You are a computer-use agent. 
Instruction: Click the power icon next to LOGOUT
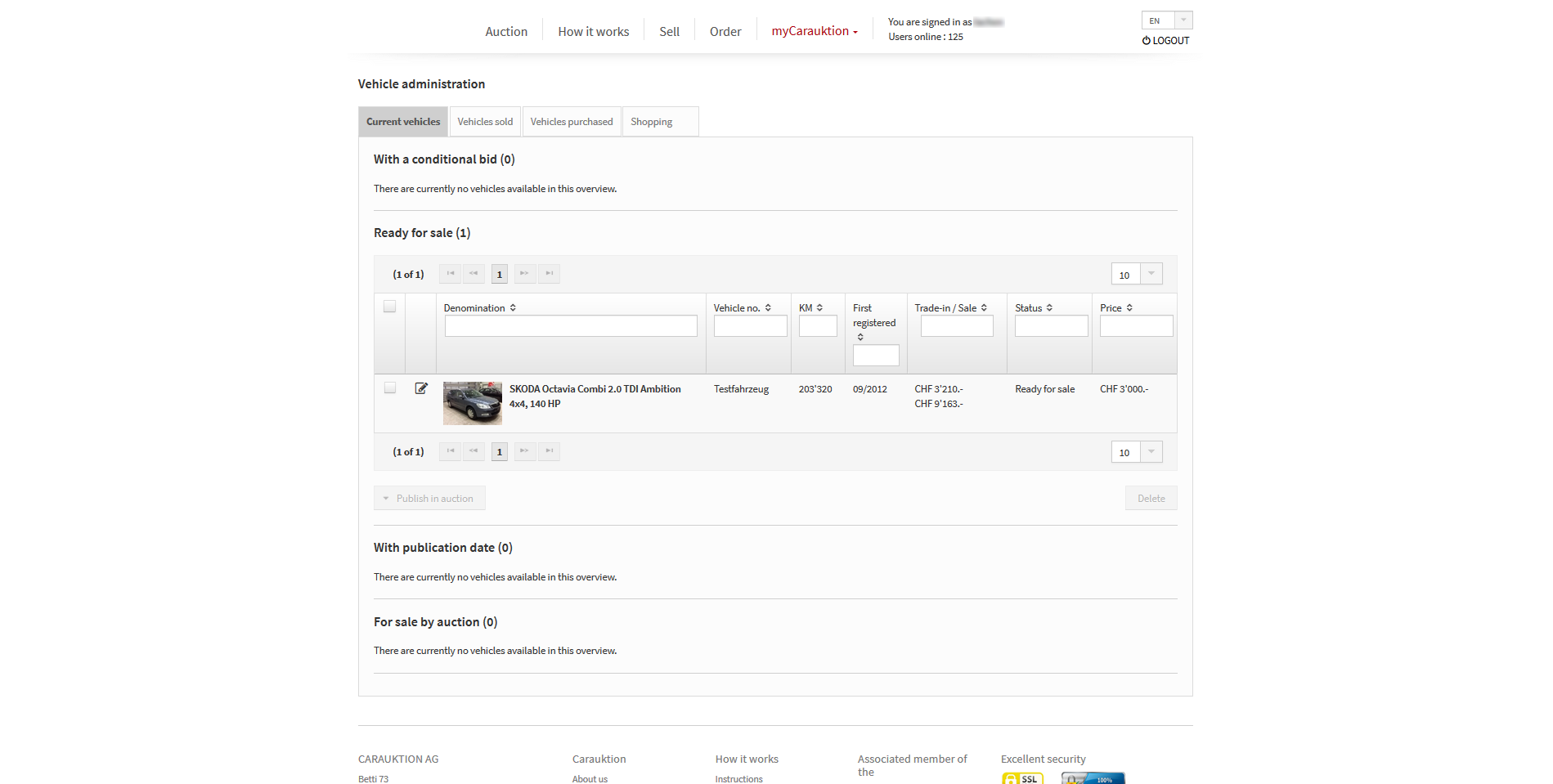[x=1147, y=41]
